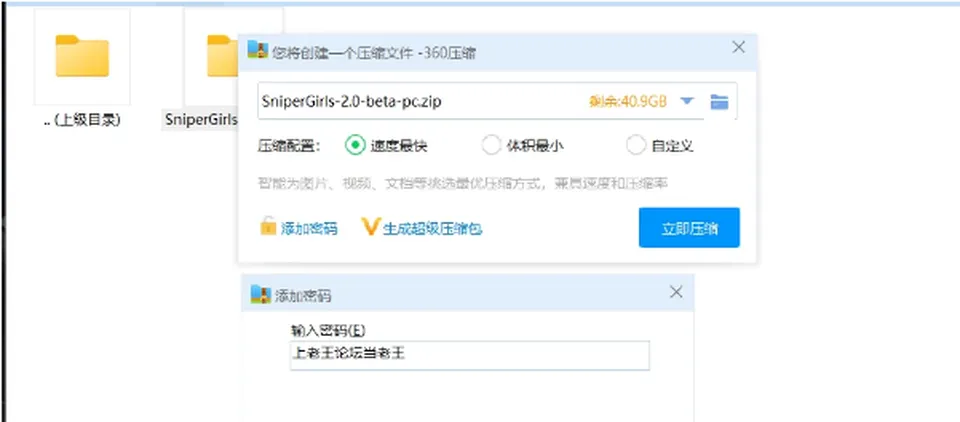Viewport: 960px width, 422px height.
Task: Click the 360压缩 title bar app icon
Action: click(x=258, y=50)
